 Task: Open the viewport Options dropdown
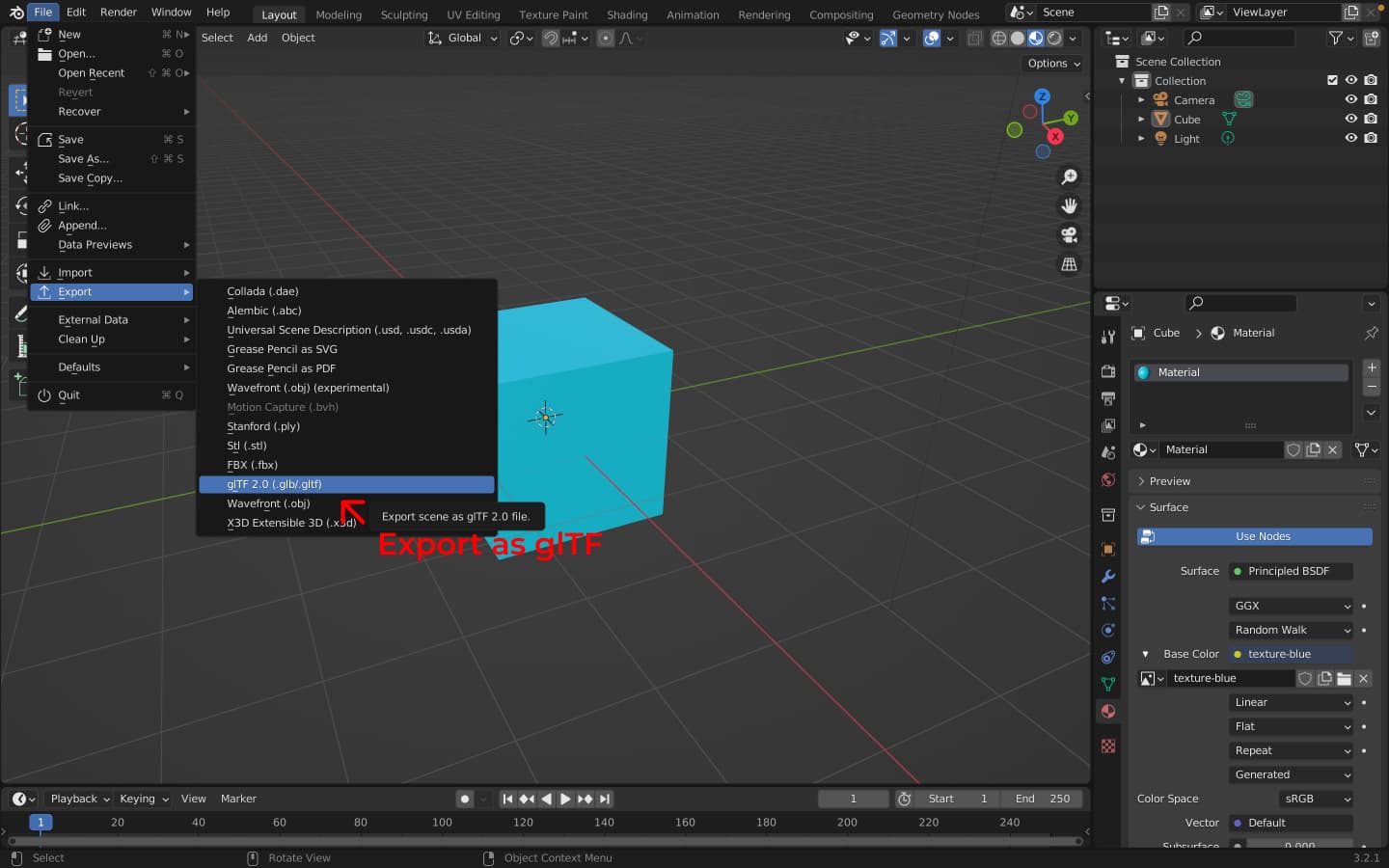[1053, 64]
